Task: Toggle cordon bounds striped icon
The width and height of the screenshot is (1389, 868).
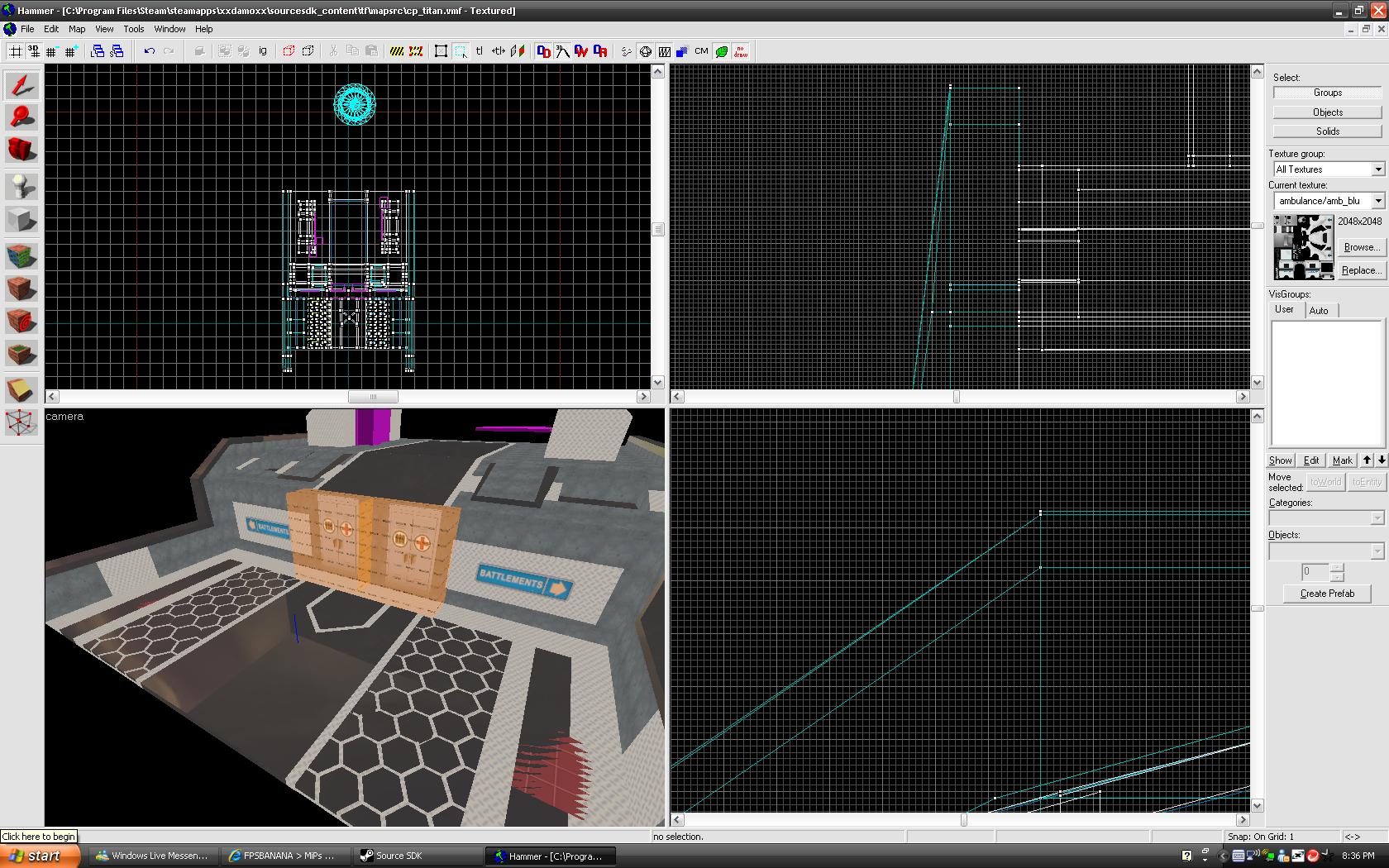Action: (397, 51)
